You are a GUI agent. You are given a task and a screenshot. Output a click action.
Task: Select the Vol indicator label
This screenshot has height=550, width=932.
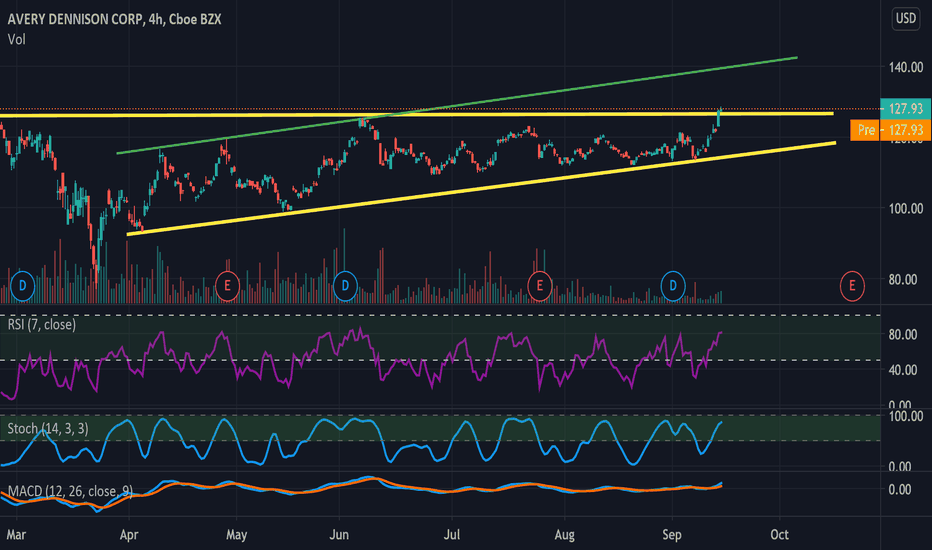tap(17, 40)
